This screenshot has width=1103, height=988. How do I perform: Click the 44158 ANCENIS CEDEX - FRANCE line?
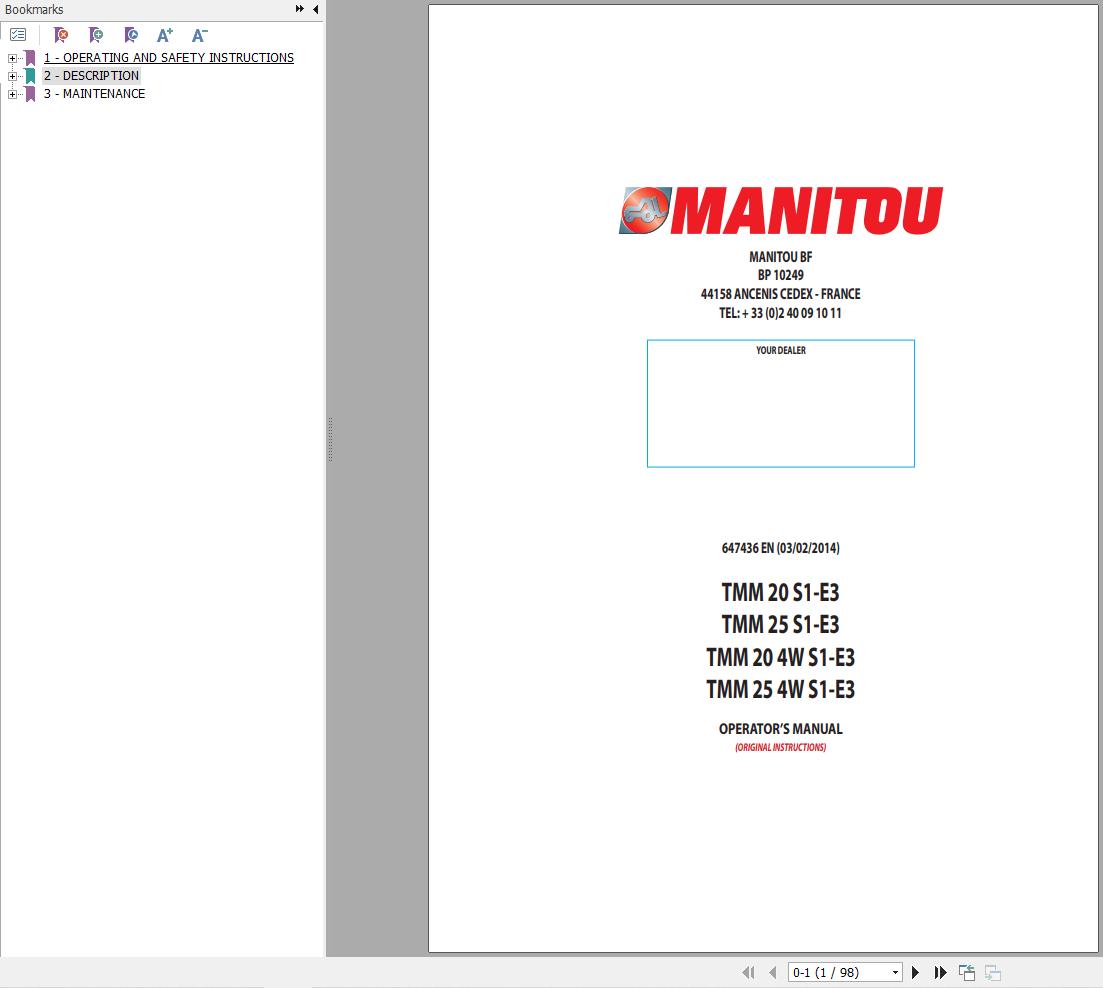(780, 294)
